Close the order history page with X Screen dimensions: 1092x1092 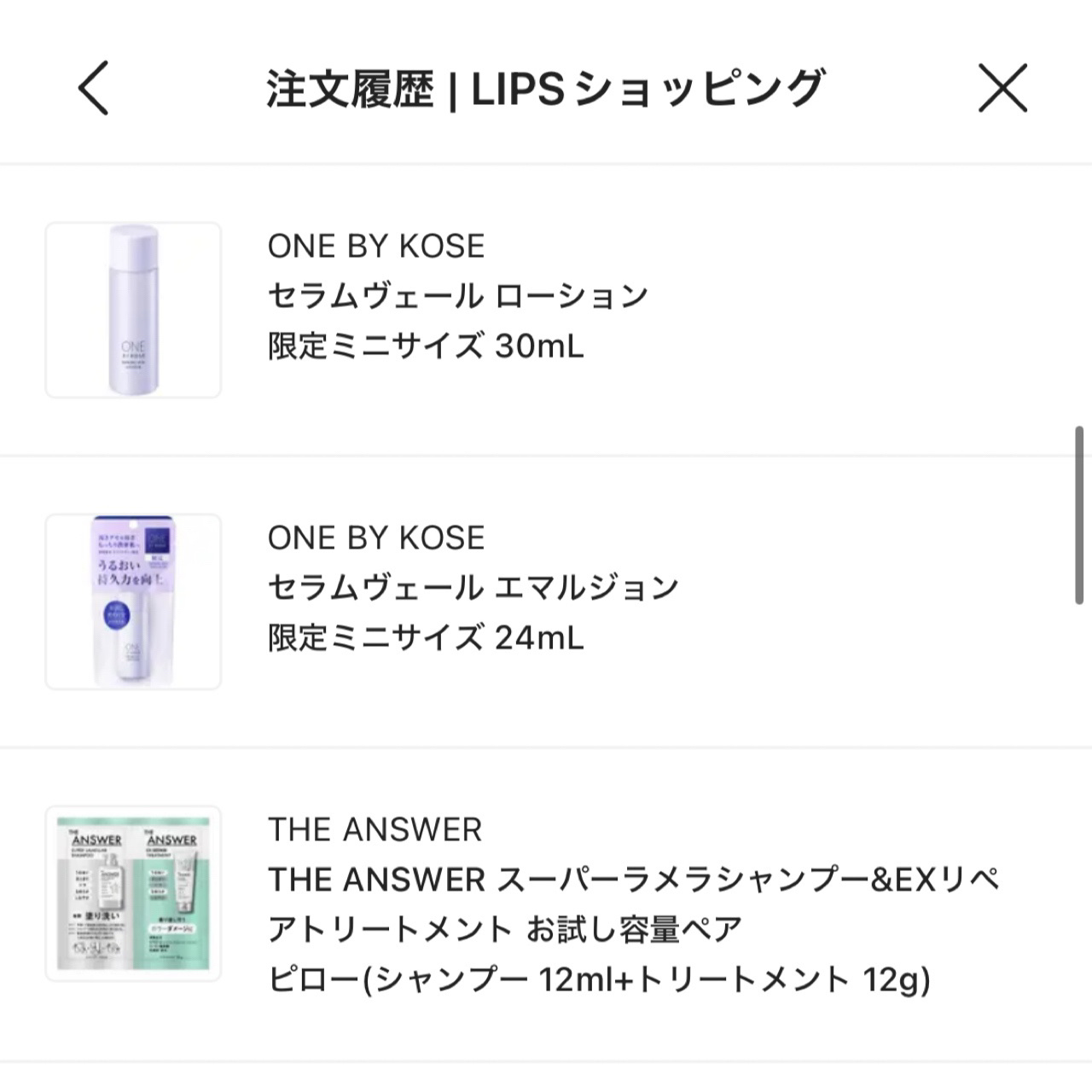click(1002, 88)
